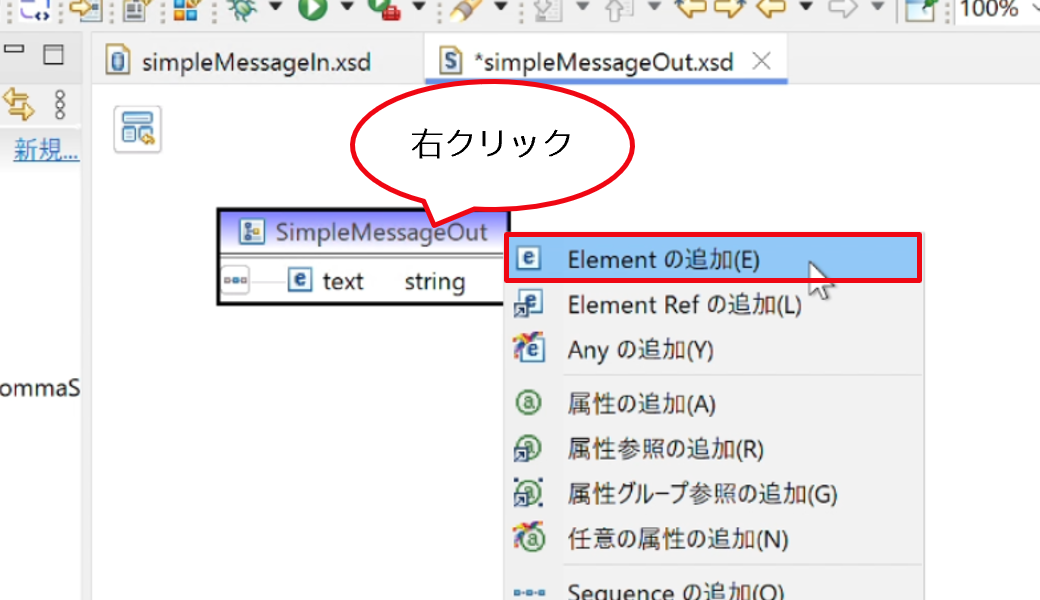
Task: Click the sequence compositor icon left of text
Action: click(235, 280)
